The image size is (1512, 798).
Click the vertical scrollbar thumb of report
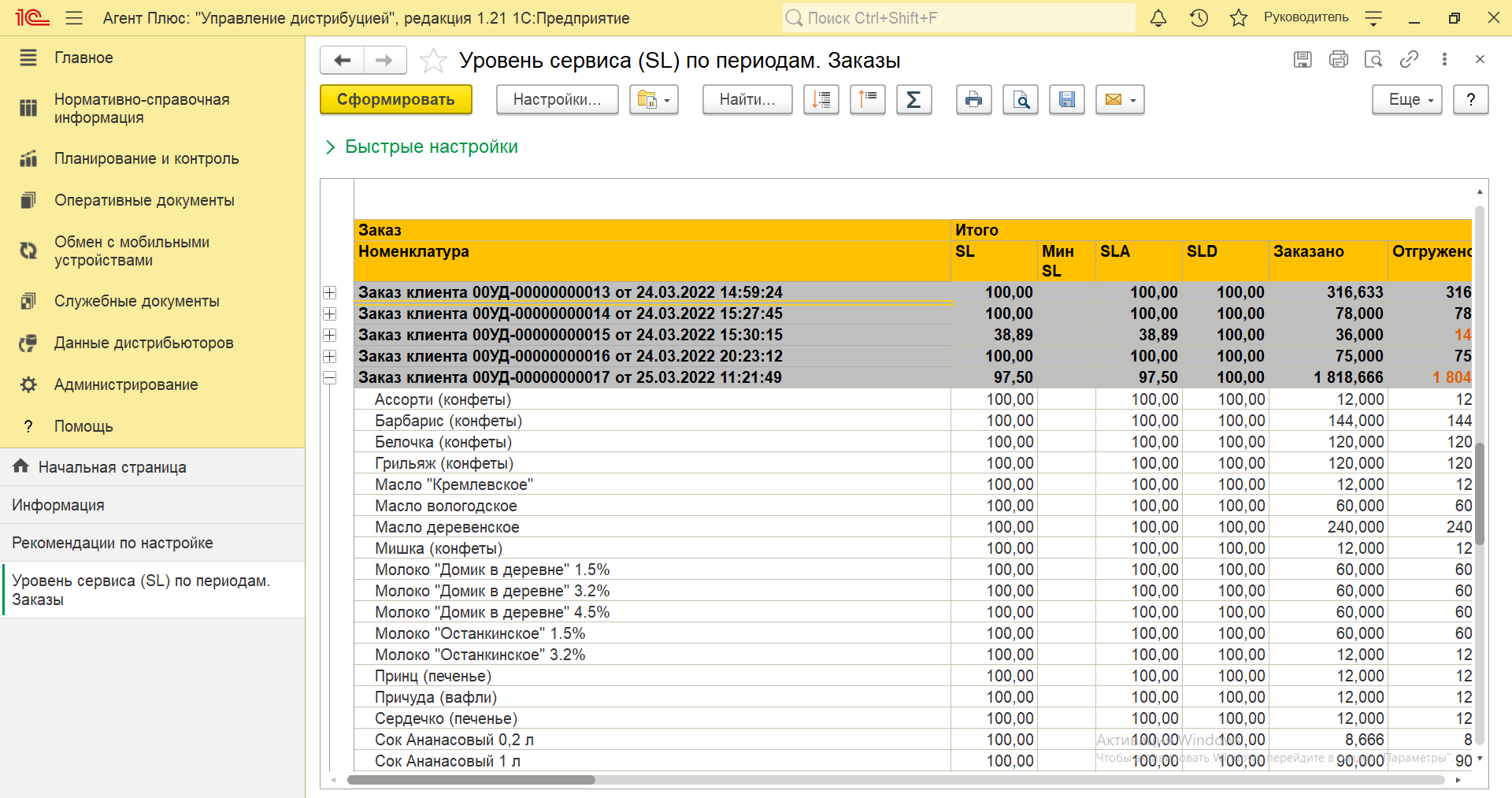pyautogui.click(x=1480, y=493)
